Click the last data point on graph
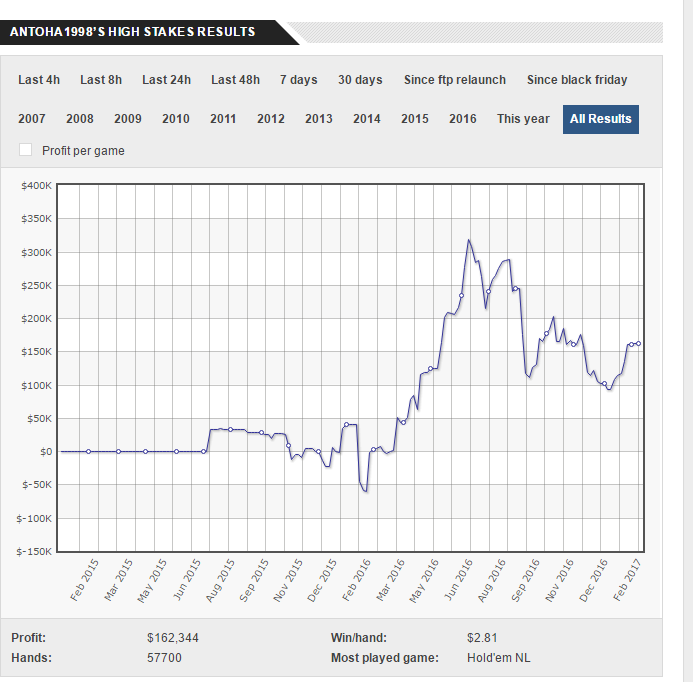 pyautogui.click(x=638, y=343)
